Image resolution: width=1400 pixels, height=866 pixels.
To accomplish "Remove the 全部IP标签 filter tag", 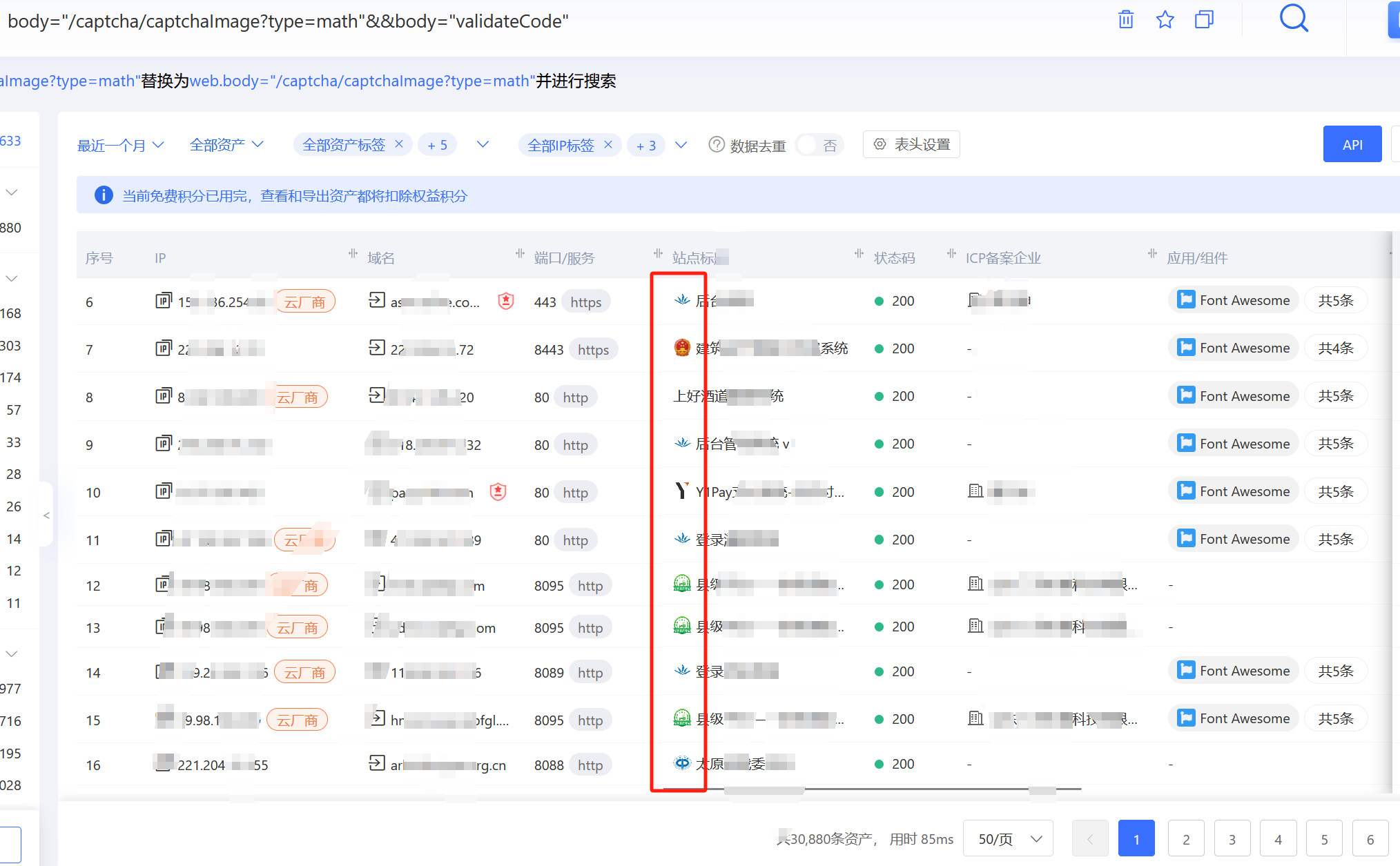I will (608, 144).
